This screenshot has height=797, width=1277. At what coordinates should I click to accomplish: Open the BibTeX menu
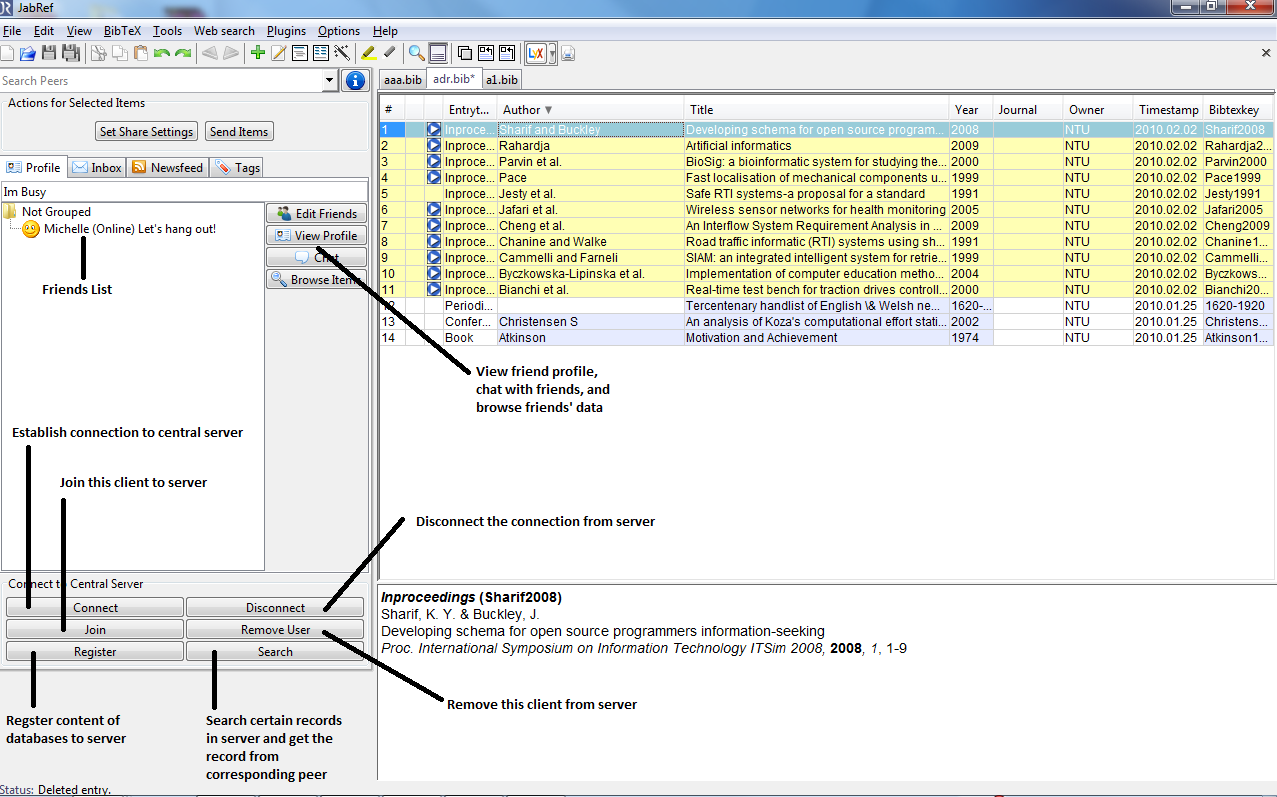pos(122,31)
